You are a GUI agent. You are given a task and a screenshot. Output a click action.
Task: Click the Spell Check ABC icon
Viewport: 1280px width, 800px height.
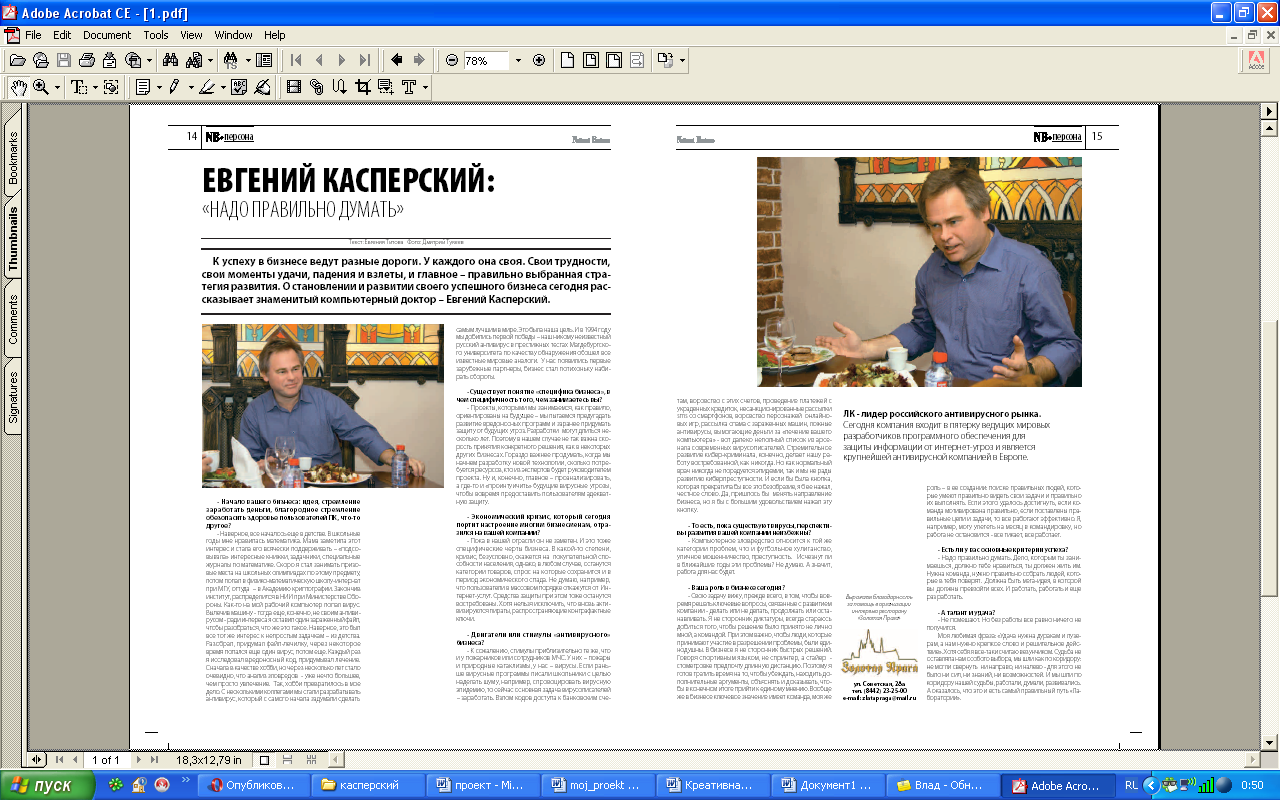pos(239,87)
